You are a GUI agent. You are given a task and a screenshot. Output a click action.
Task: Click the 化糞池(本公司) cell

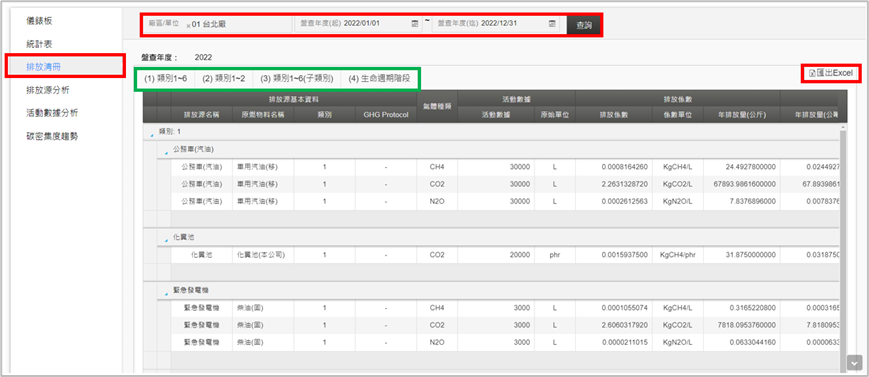[261, 255]
